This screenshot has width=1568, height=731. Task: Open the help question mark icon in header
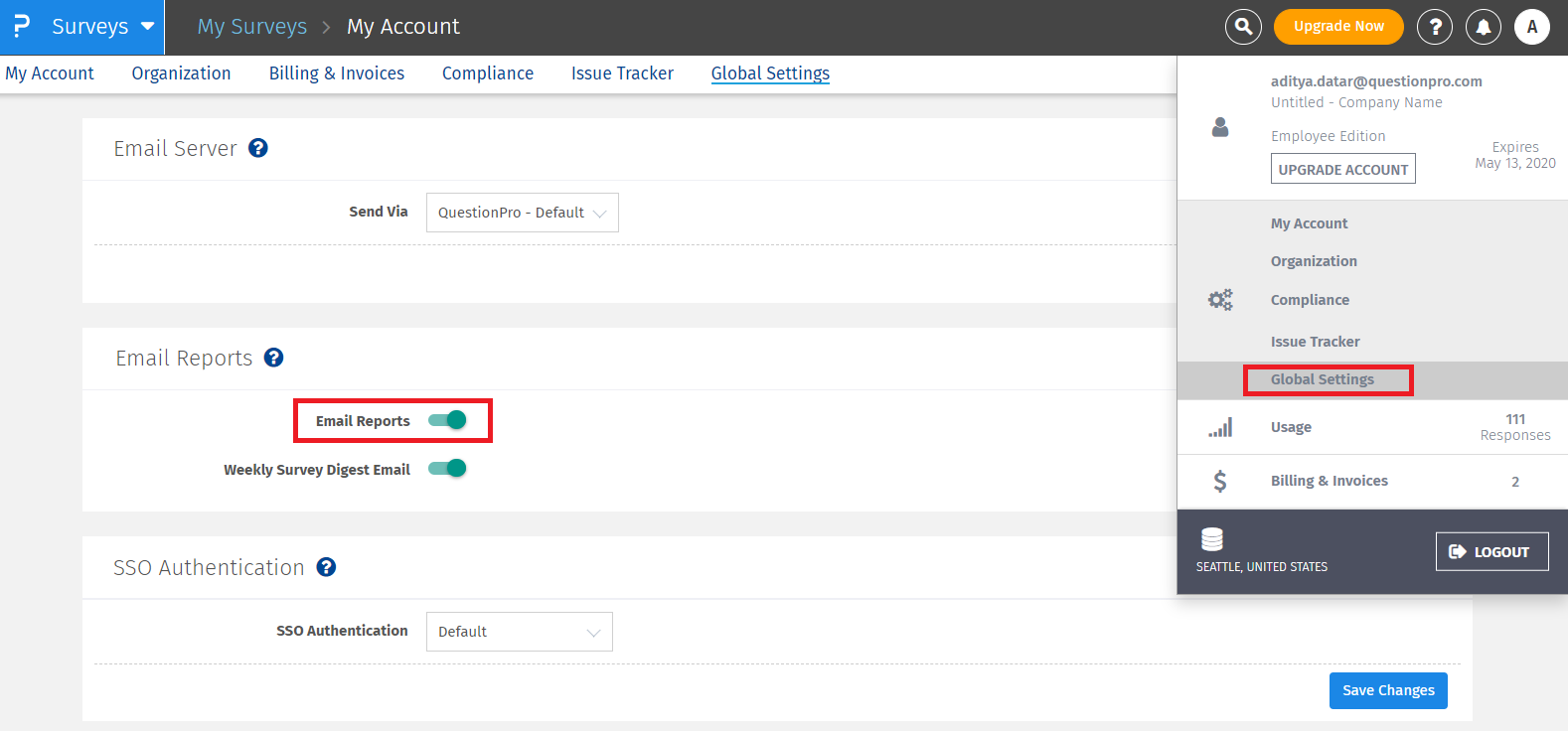[x=1434, y=27]
